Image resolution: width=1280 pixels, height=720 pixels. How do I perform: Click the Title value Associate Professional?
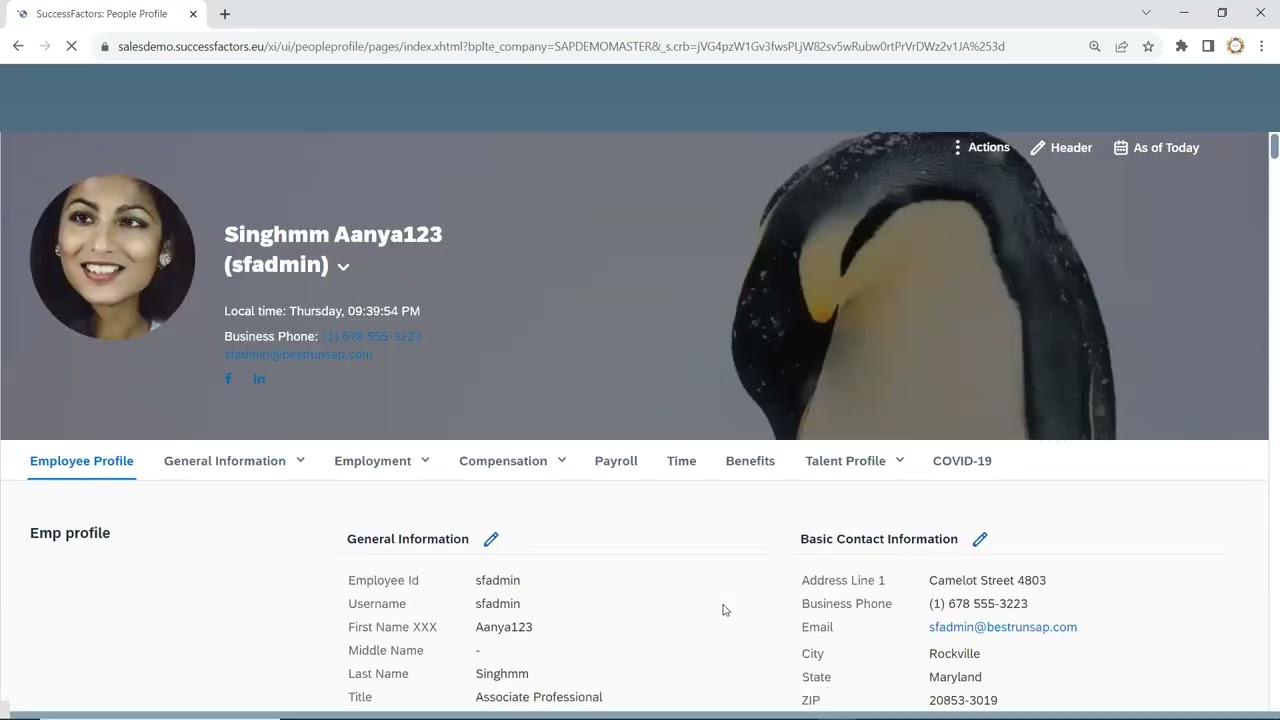click(x=539, y=697)
